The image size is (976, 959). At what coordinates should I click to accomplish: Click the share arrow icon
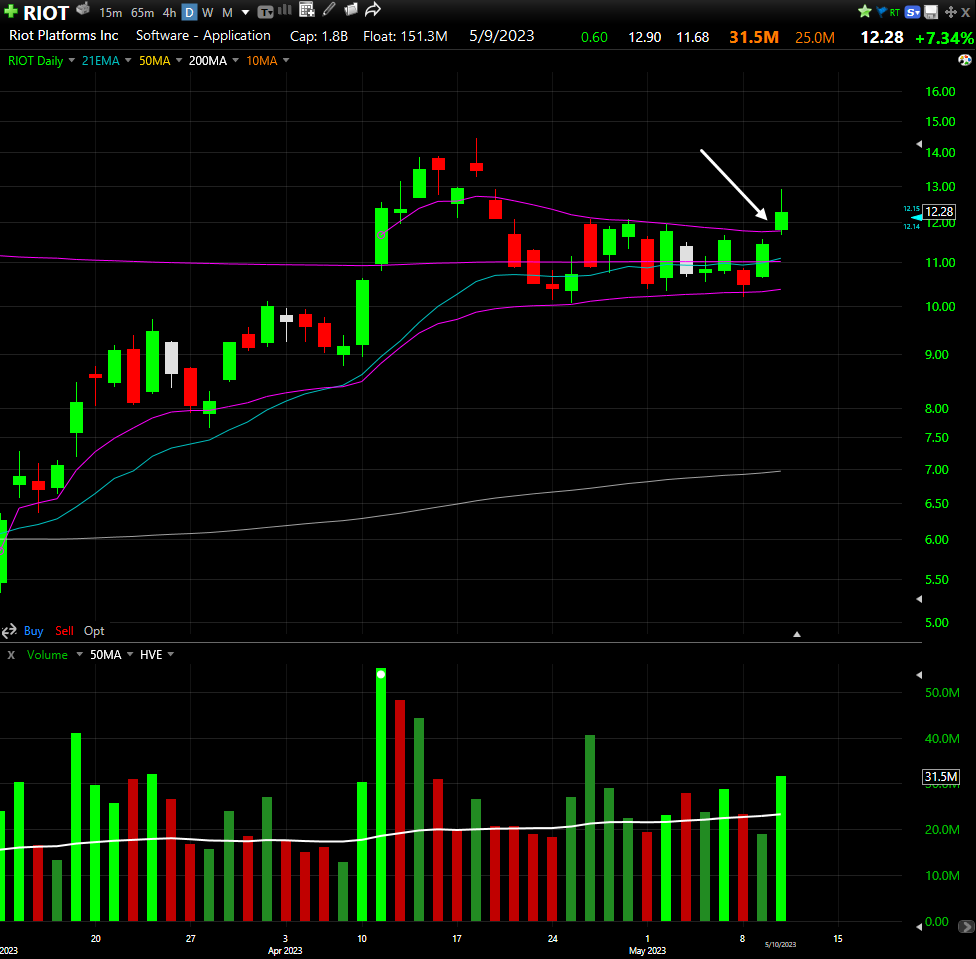(x=373, y=9)
